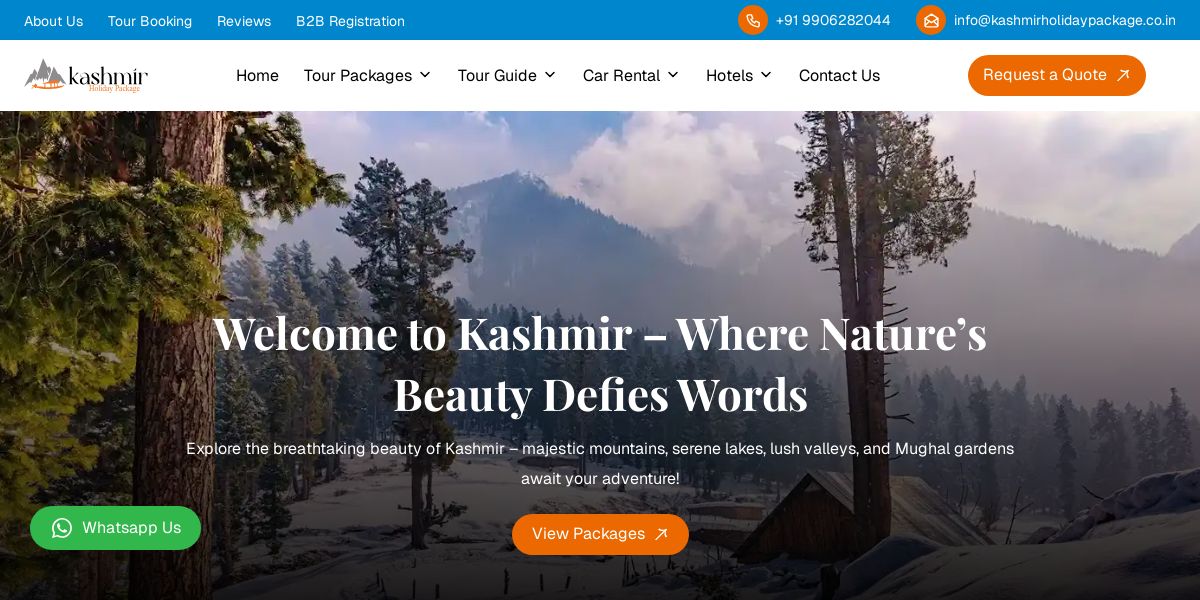Click the orange phone icon in top bar
1200x600 pixels.
pos(753,20)
